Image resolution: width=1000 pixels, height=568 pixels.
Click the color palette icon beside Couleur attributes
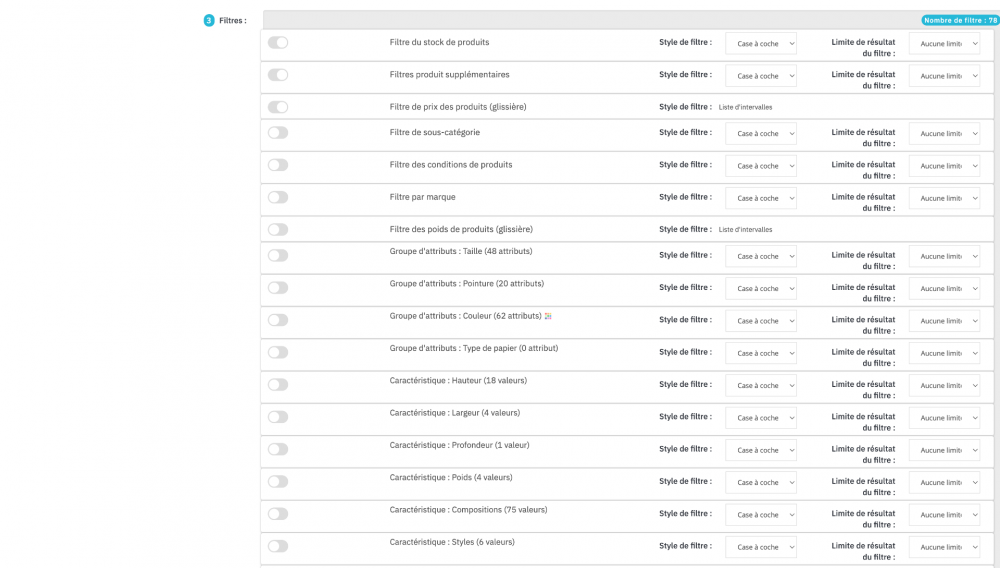548,316
